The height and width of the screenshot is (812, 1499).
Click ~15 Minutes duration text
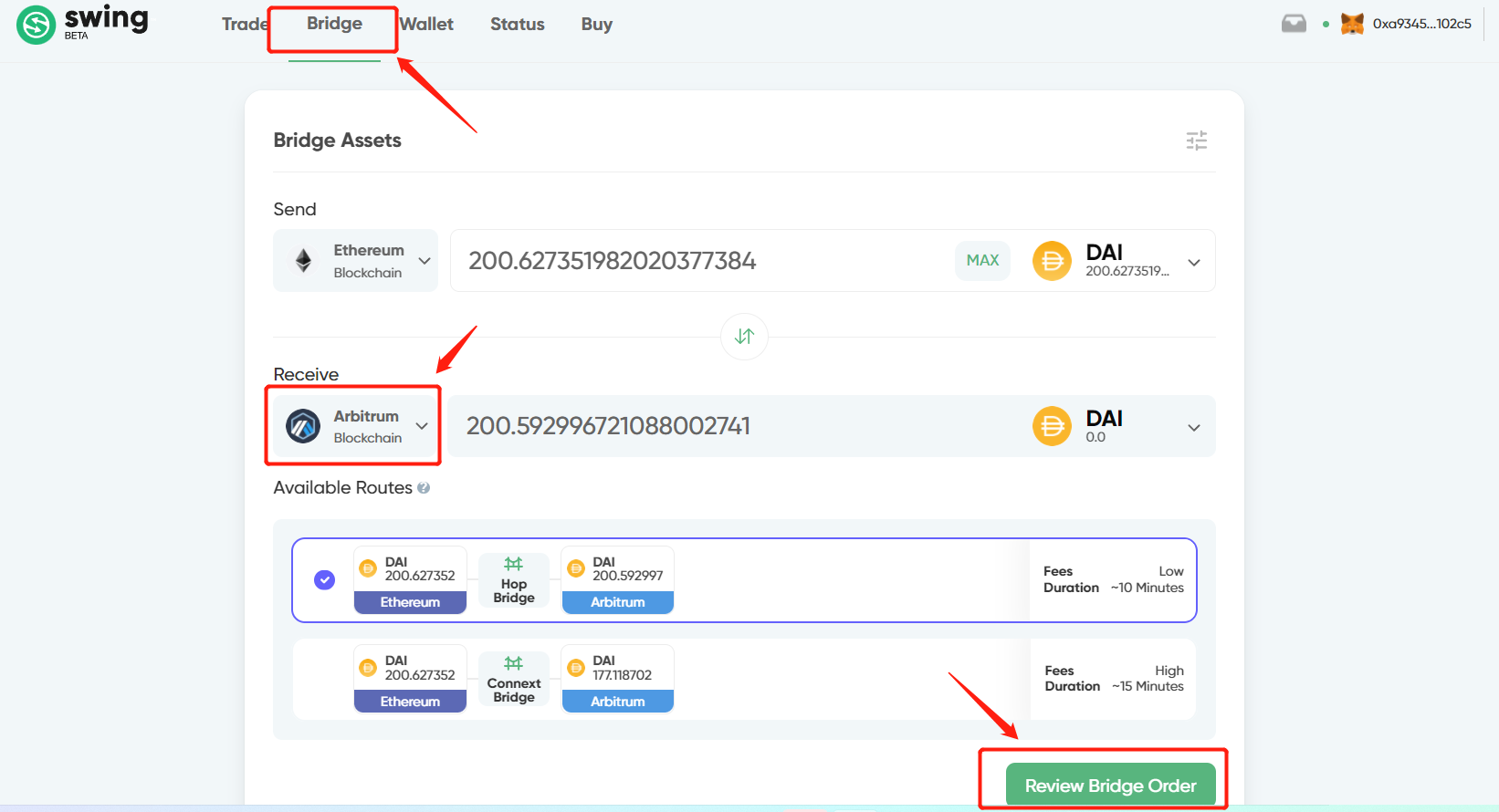tap(1148, 686)
